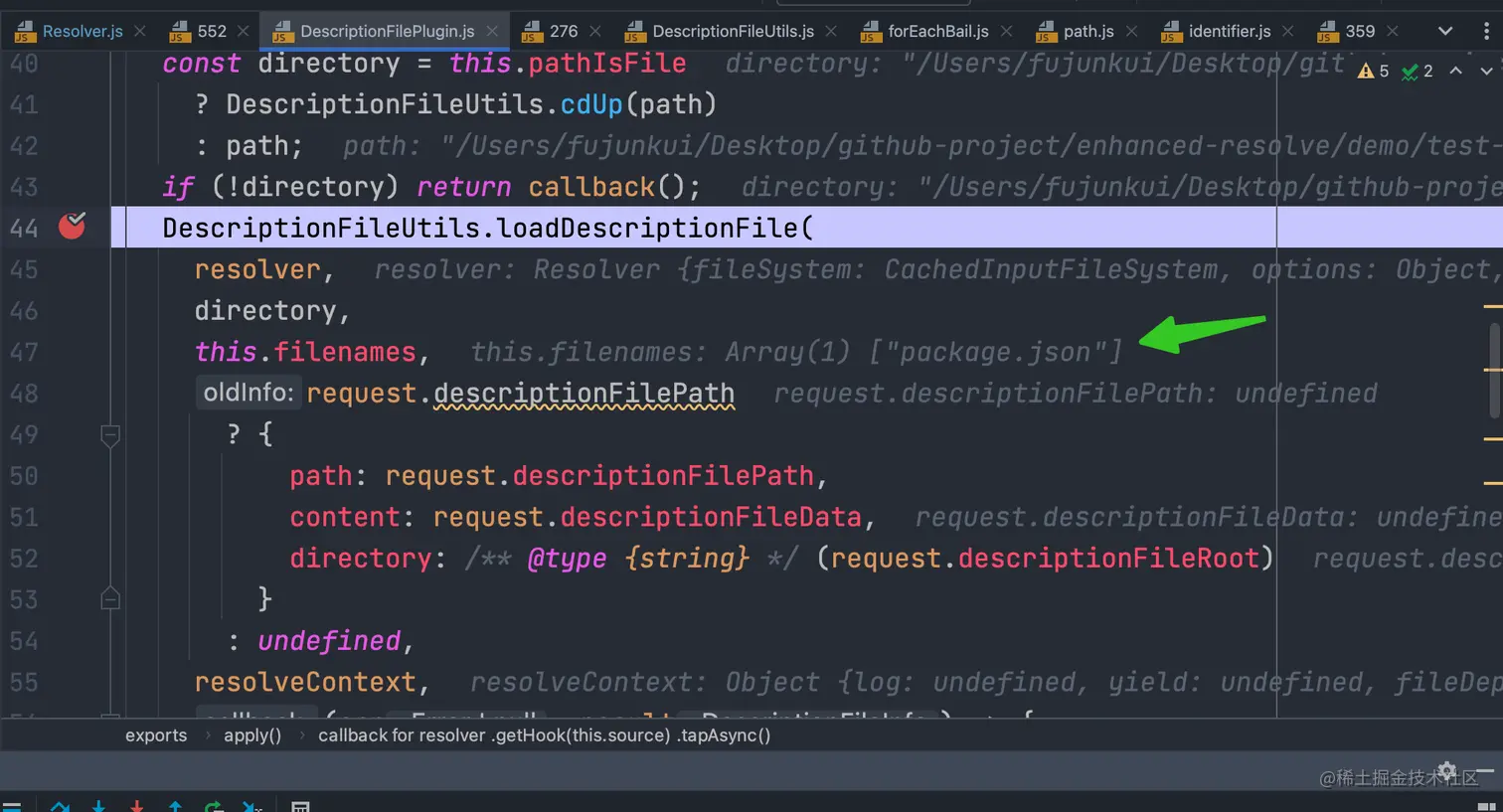Viewport: 1503px width, 812px height.
Task: Show hidden tabs with the chevron dropdown
Action: coord(1445,31)
